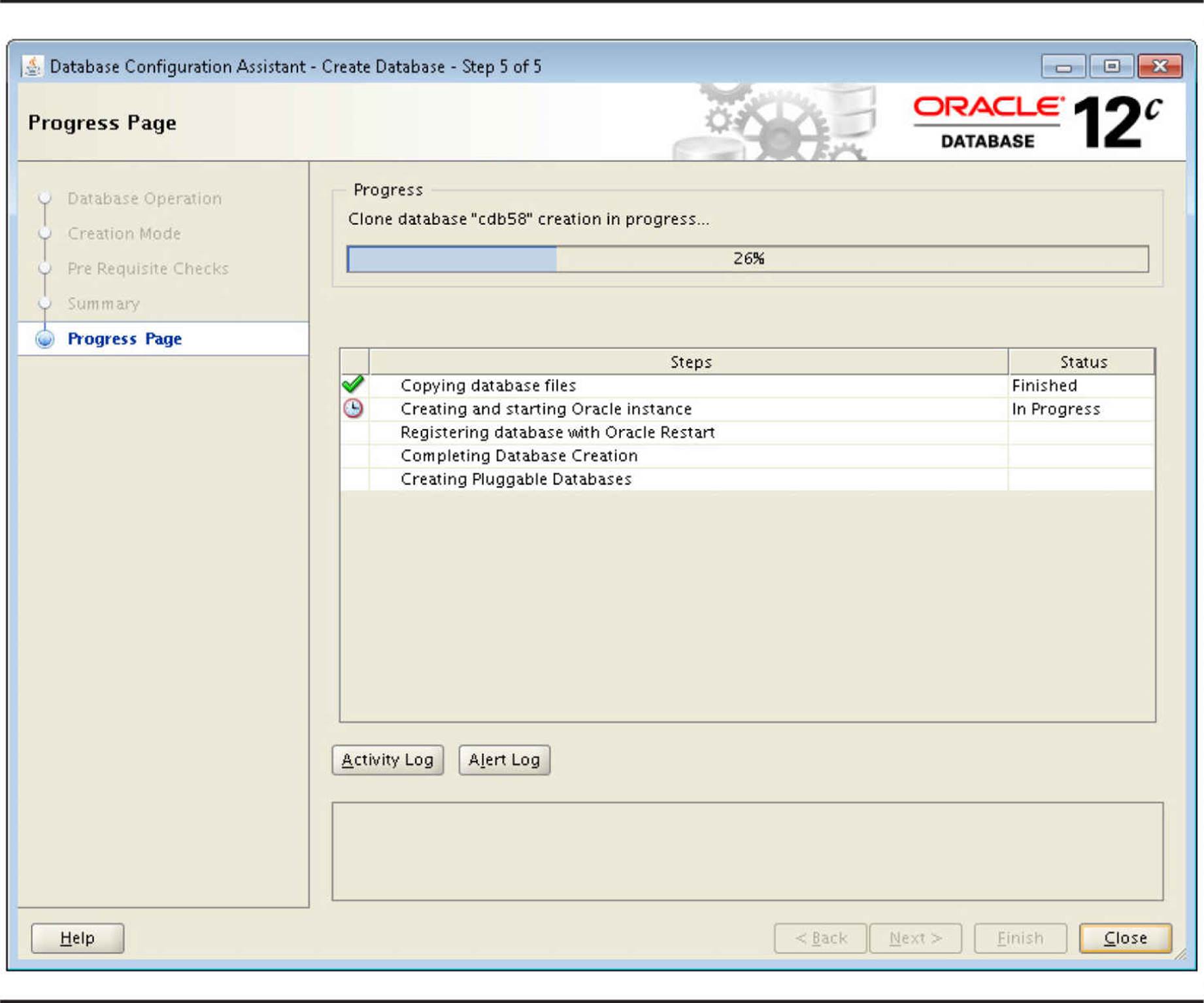This screenshot has height=1003, width=1204.
Task: Click the Creation Mode step bullet
Action: [44, 233]
